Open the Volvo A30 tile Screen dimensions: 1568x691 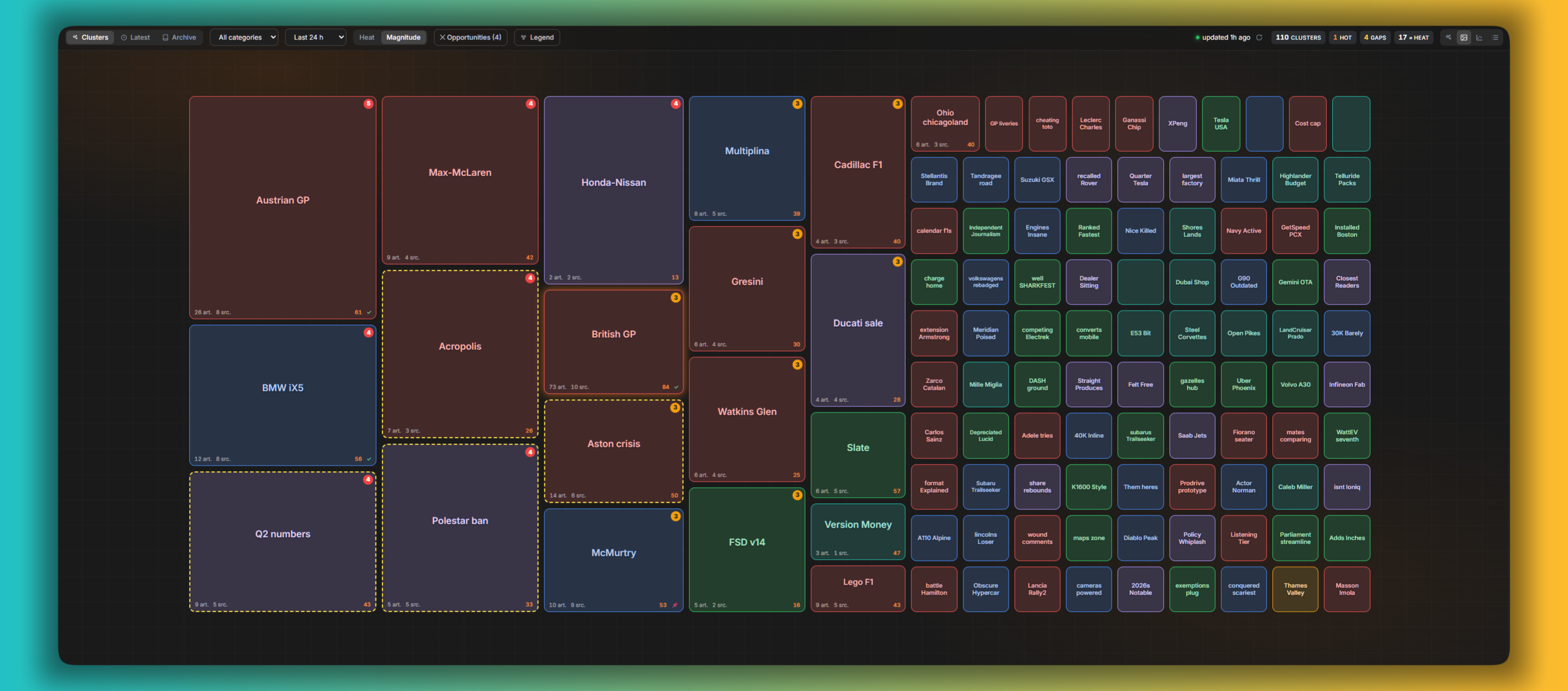[x=1294, y=384]
